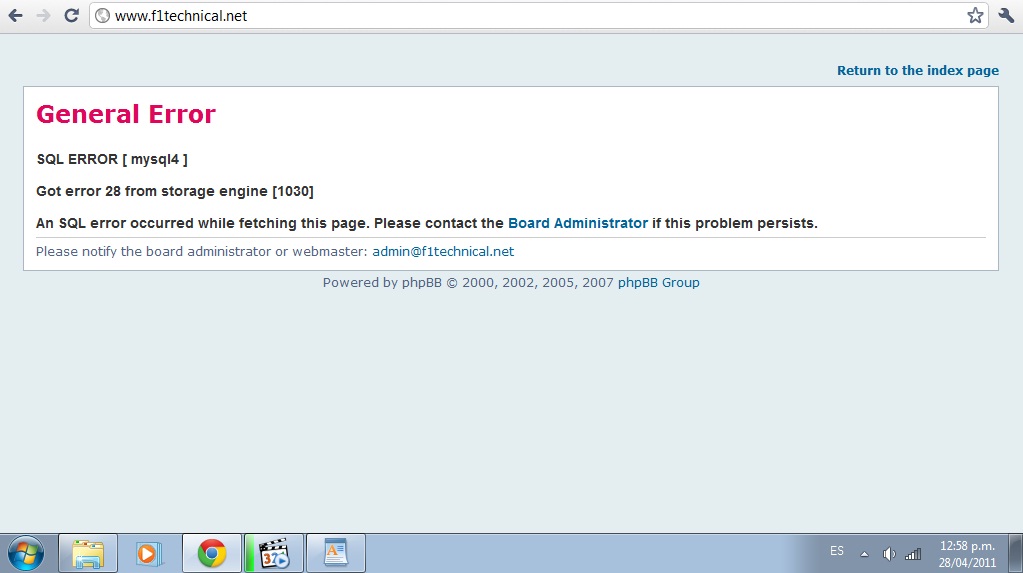1023x573 pixels.
Task: Click the globe site info icon
Action: point(102,16)
